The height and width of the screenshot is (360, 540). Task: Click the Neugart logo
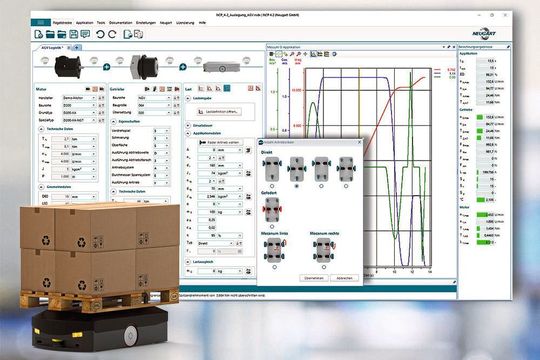click(x=484, y=33)
